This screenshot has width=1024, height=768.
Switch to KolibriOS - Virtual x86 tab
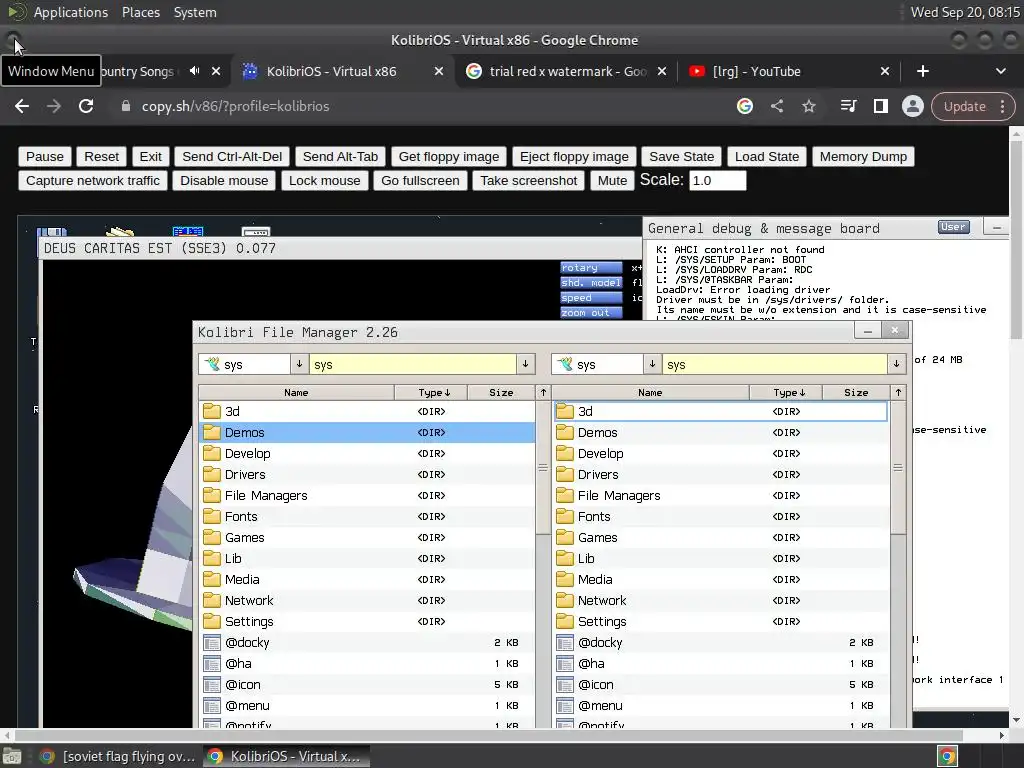[x=342, y=71]
